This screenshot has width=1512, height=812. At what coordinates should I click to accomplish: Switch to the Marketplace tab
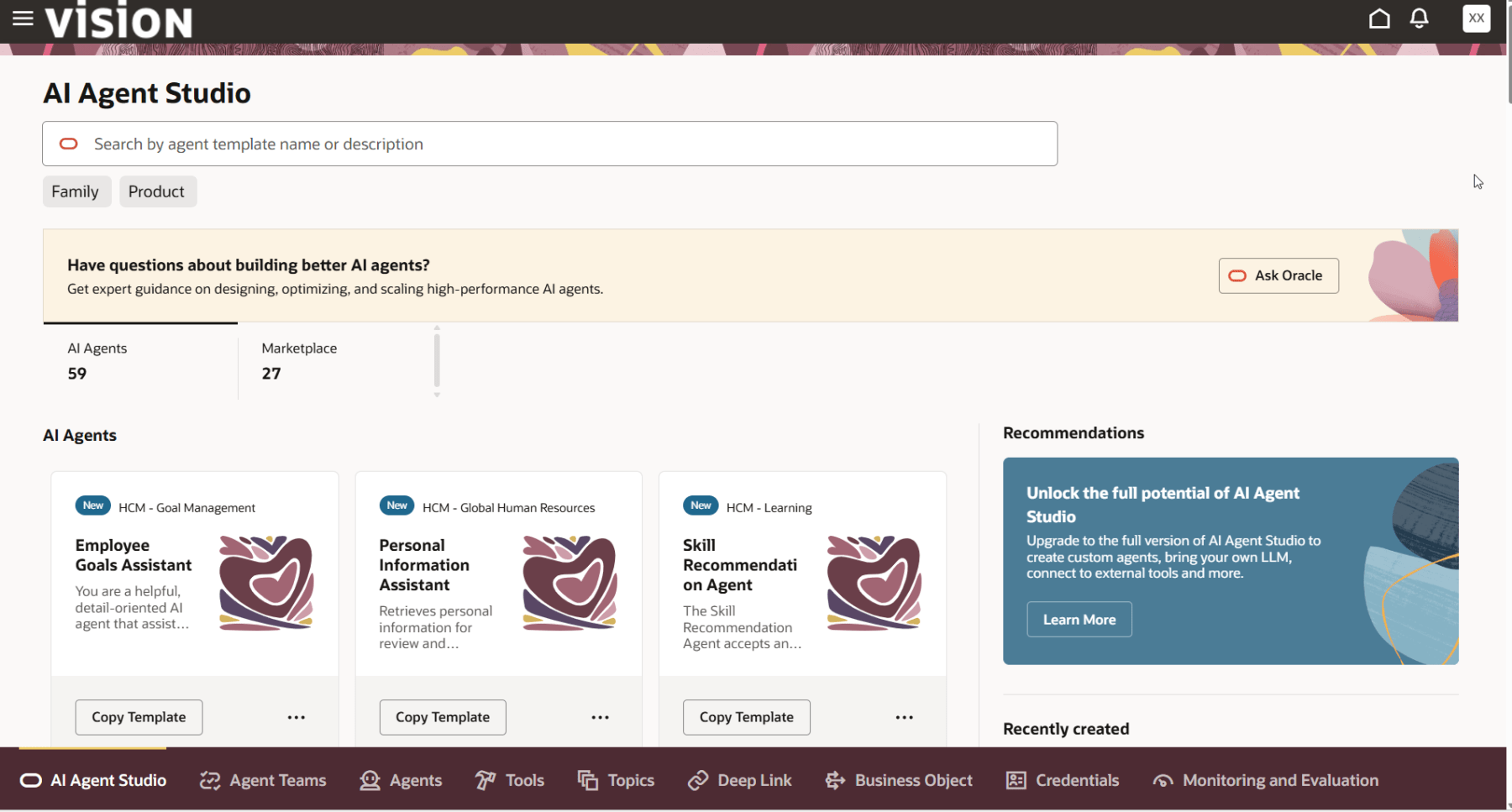(x=299, y=360)
